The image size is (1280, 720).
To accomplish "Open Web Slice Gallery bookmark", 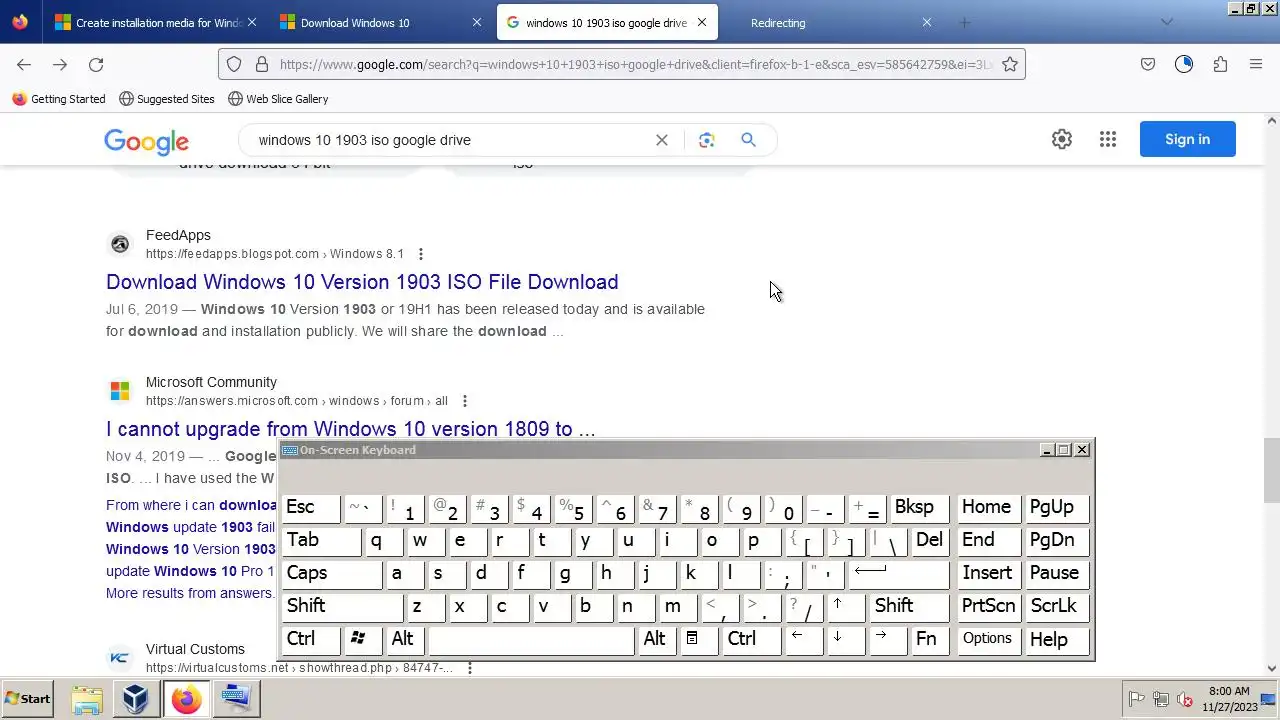I will [x=278, y=99].
